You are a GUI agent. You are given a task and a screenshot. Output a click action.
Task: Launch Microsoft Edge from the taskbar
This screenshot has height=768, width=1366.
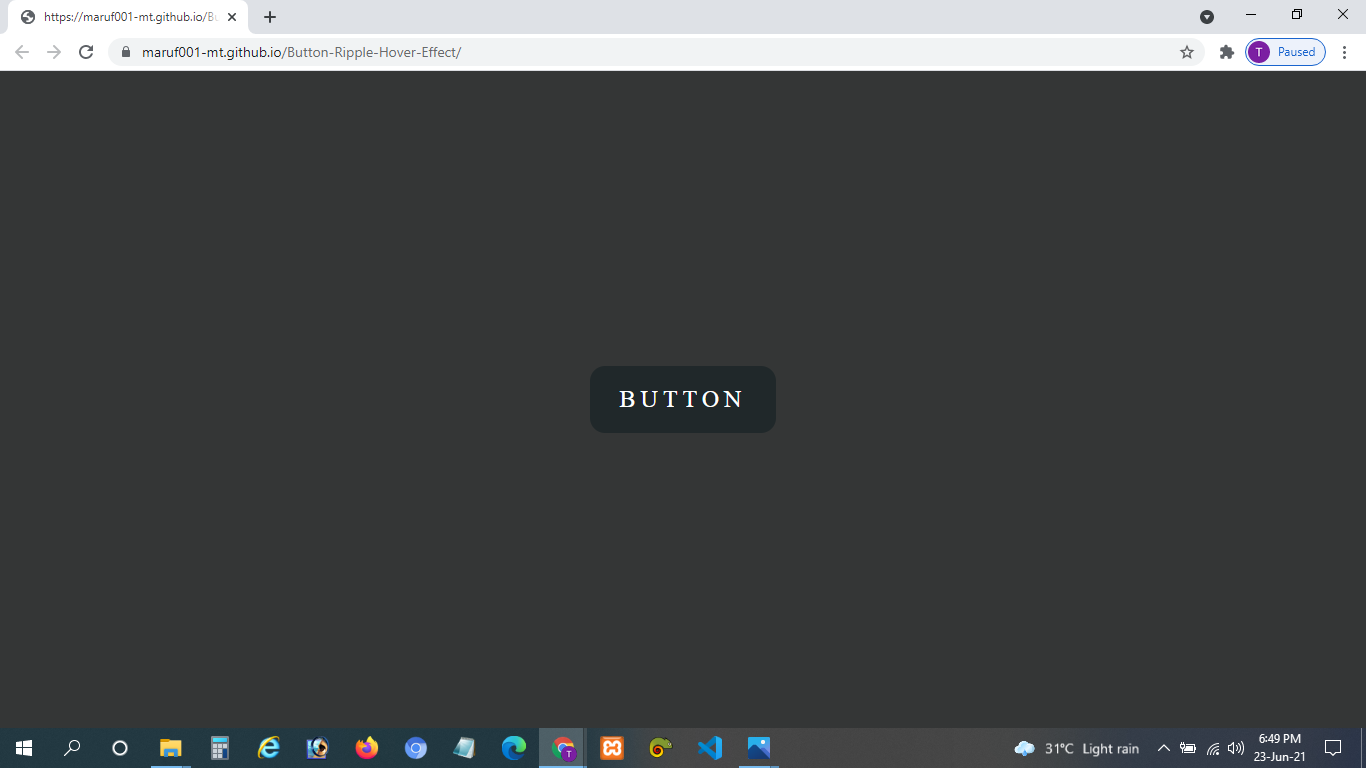pyautogui.click(x=513, y=748)
